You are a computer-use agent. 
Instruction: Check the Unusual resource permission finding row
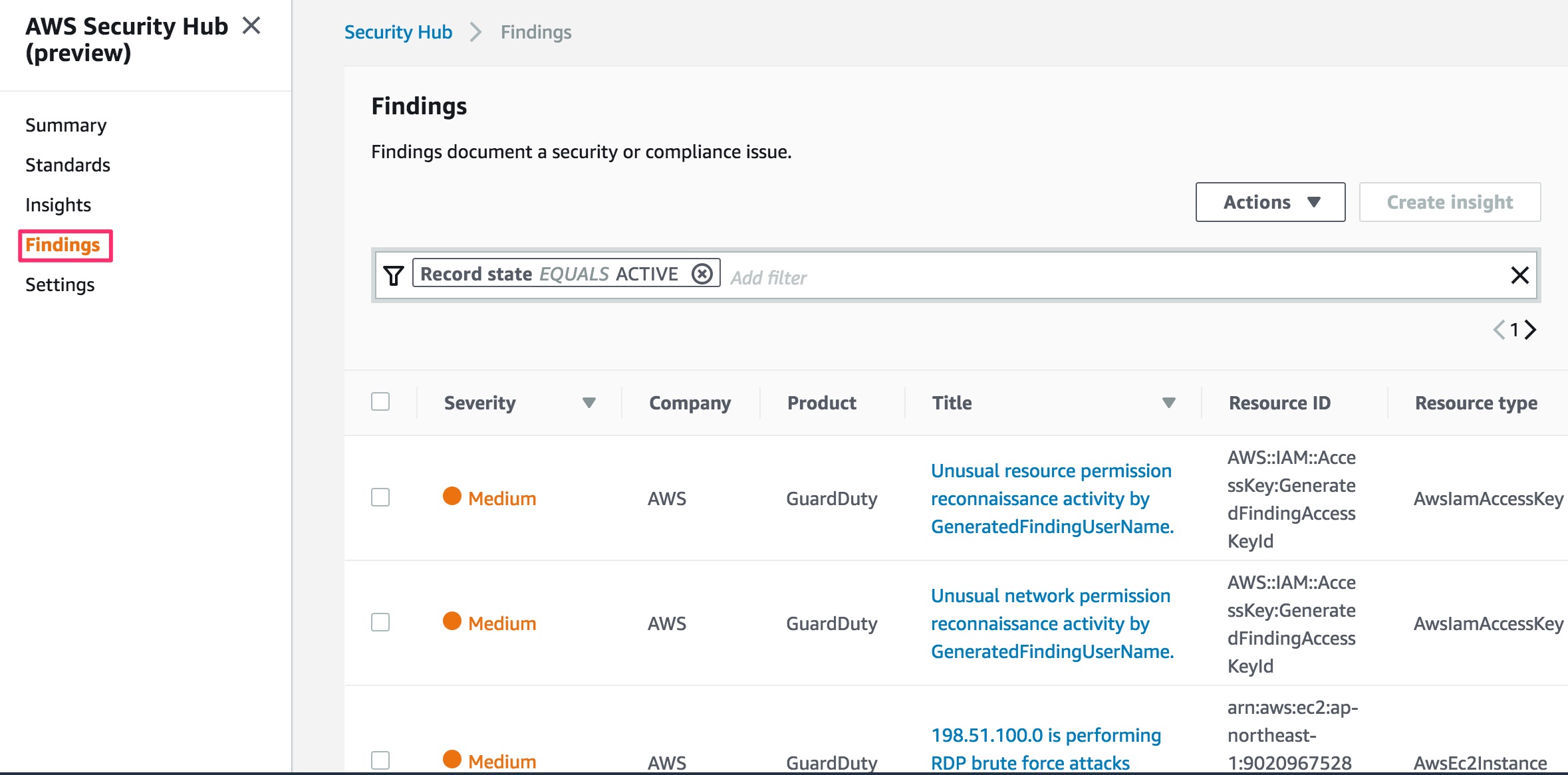tap(380, 497)
